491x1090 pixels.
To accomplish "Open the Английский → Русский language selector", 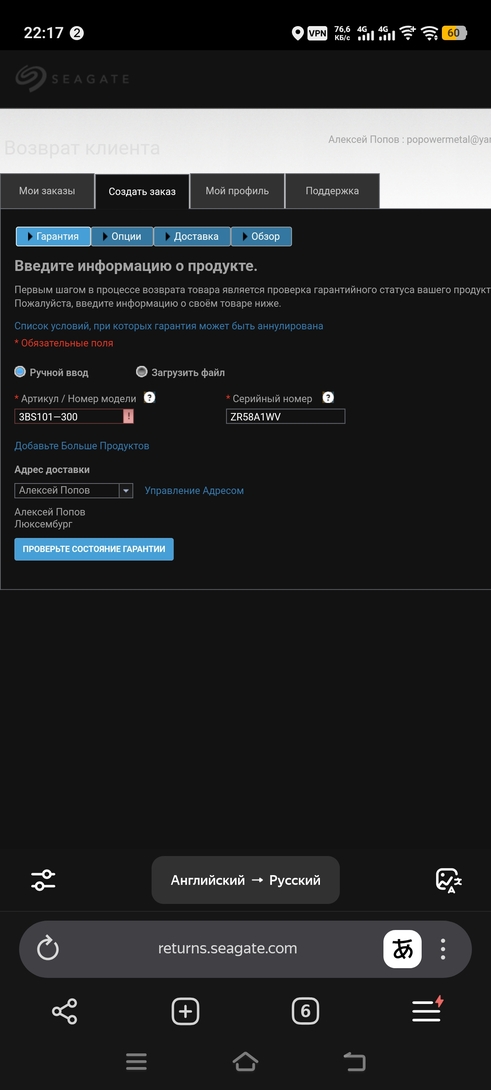I will tap(246, 880).
